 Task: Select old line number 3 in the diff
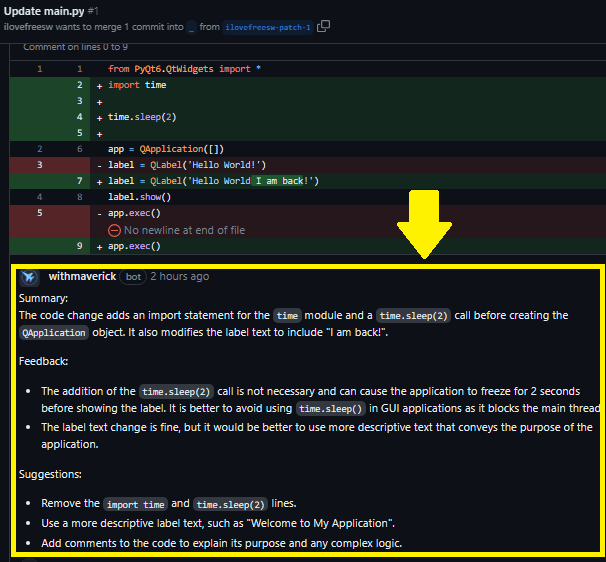click(39, 165)
